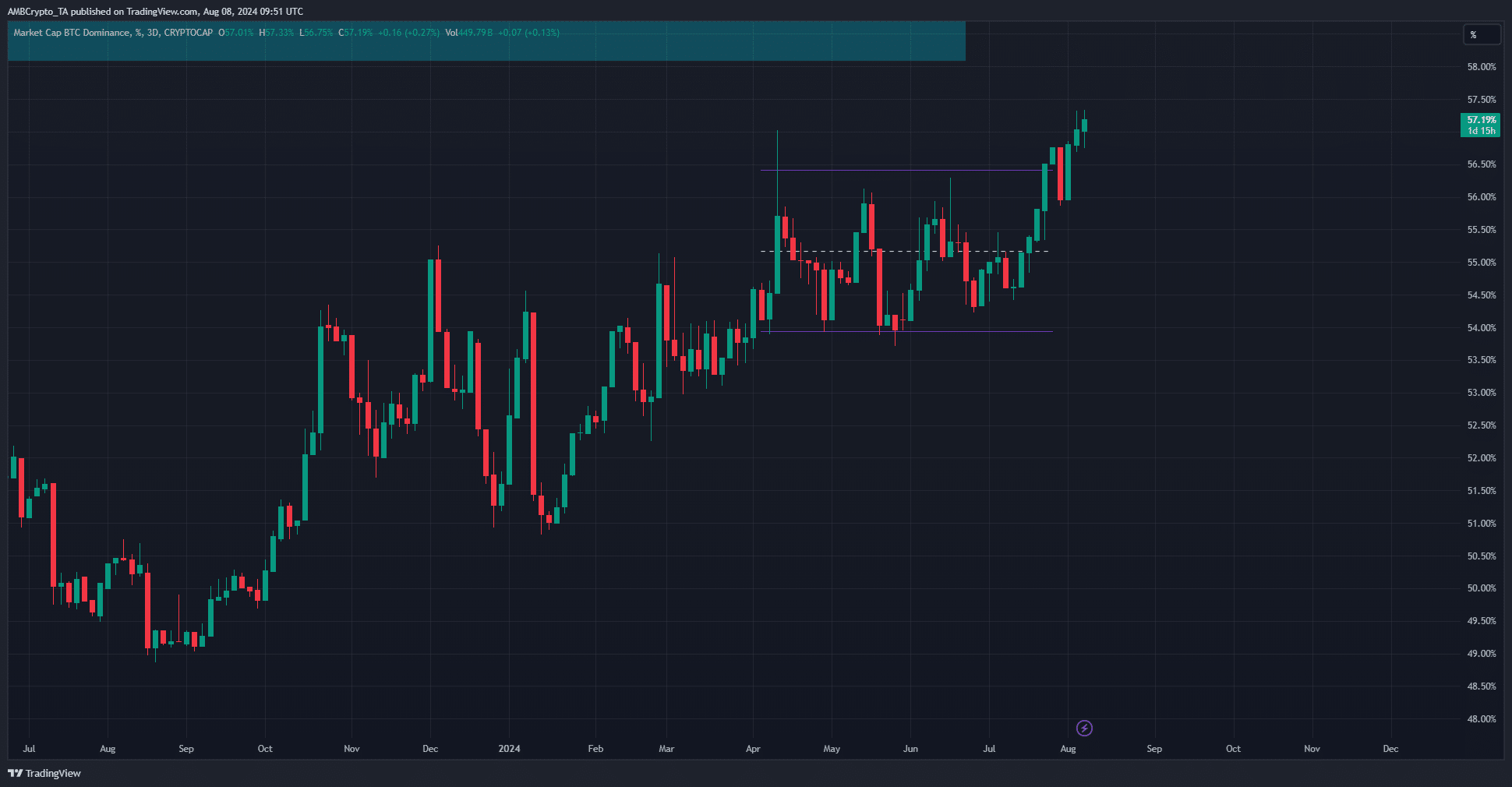Click the 57.50% price axis label
The height and width of the screenshot is (787, 1512).
1481,100
